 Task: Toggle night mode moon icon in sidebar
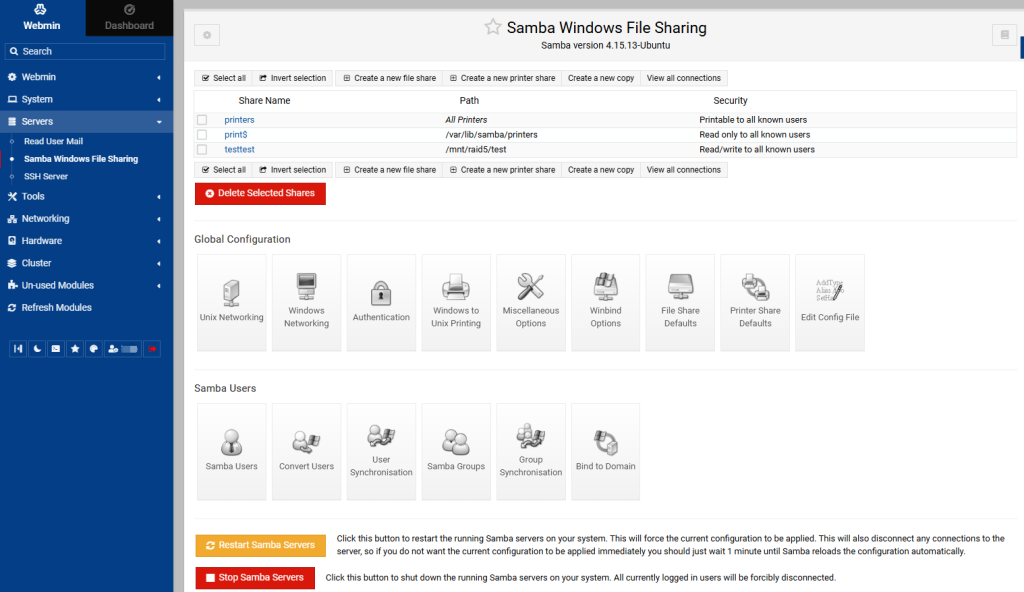pos(37,349)
